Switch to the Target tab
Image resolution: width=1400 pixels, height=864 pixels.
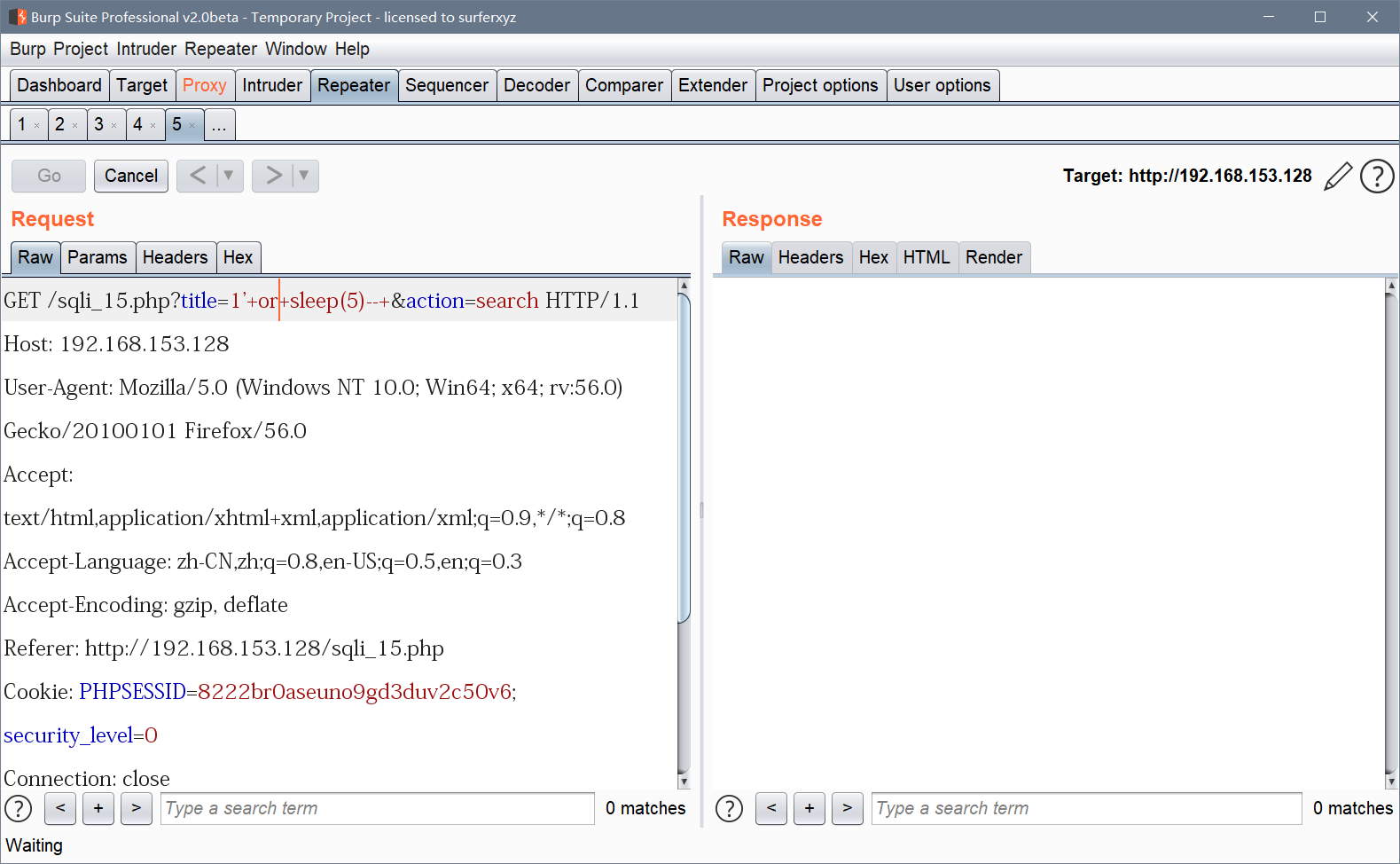pos(142,85)
